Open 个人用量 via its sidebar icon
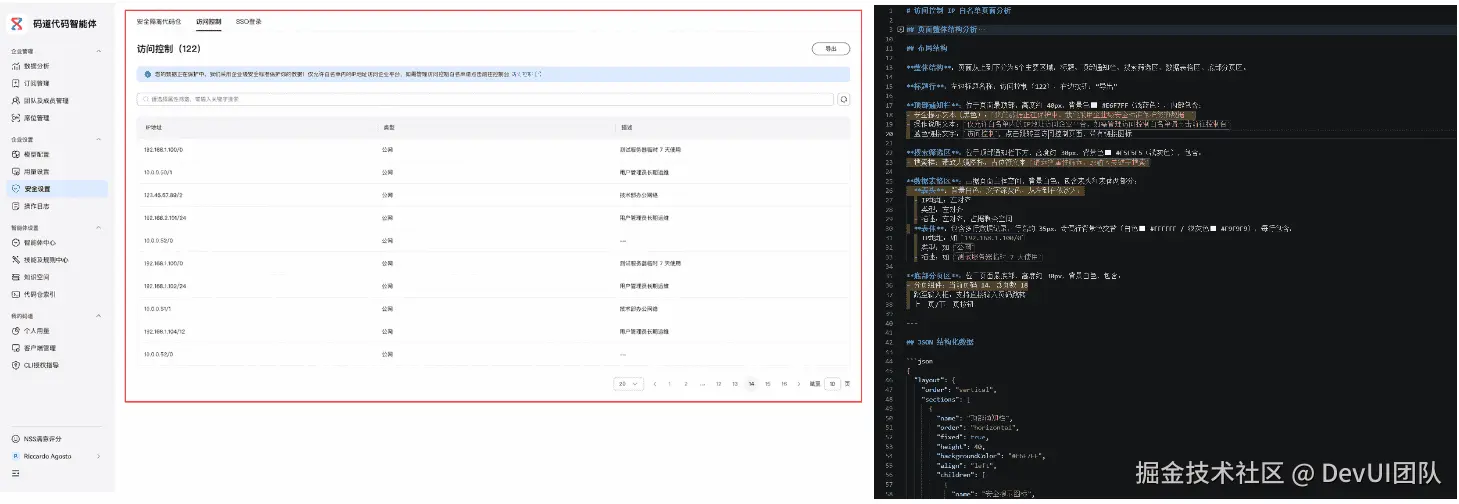The height and width of the screenshot is (504, 1459). click(x=15, y=330)
